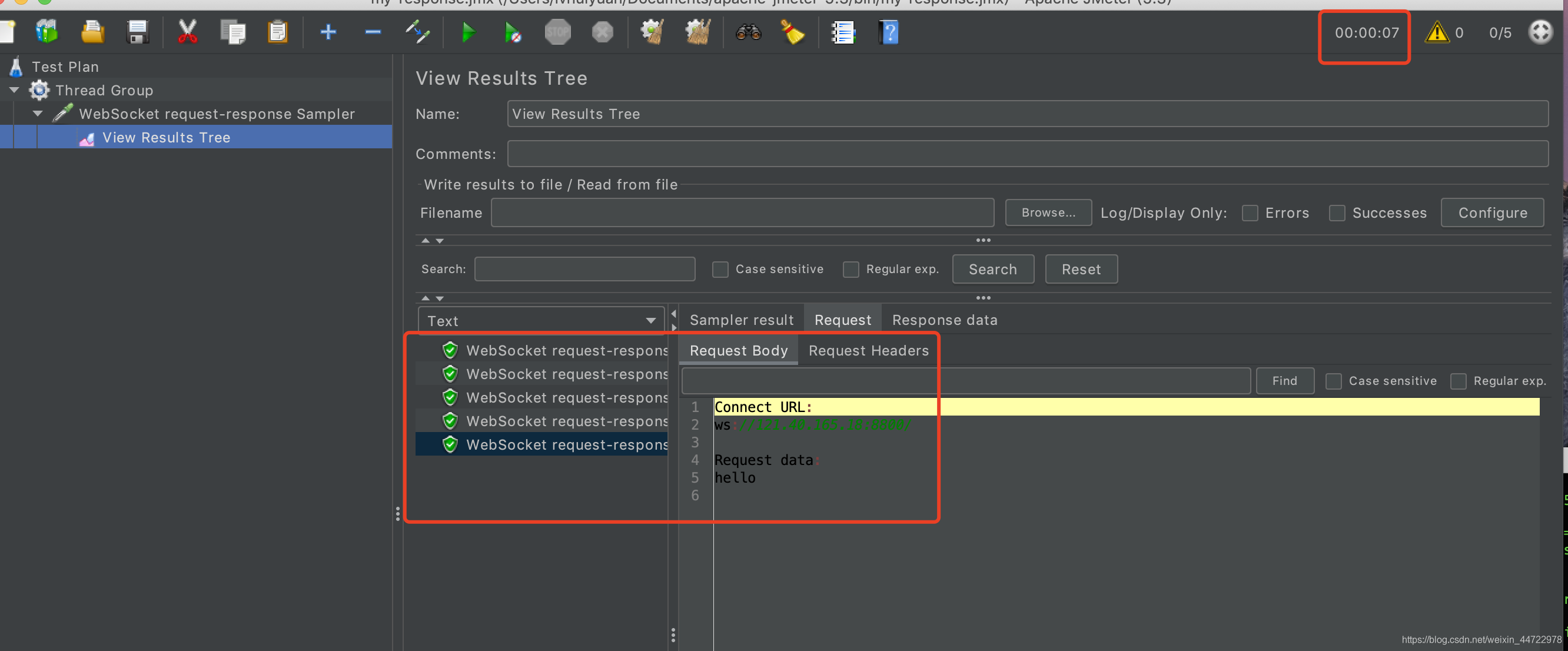
Task: Open the Templates icon in toolbar
Action: (x=47, y=32)
